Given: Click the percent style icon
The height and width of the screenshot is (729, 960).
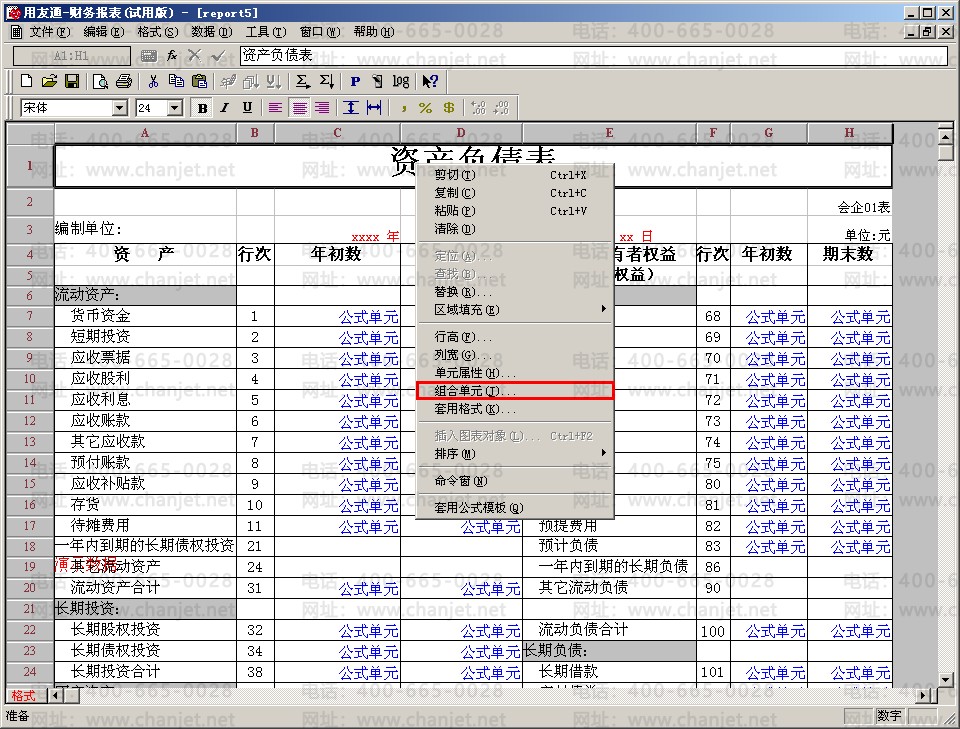Looking at the screenshot, I should 425,108.
